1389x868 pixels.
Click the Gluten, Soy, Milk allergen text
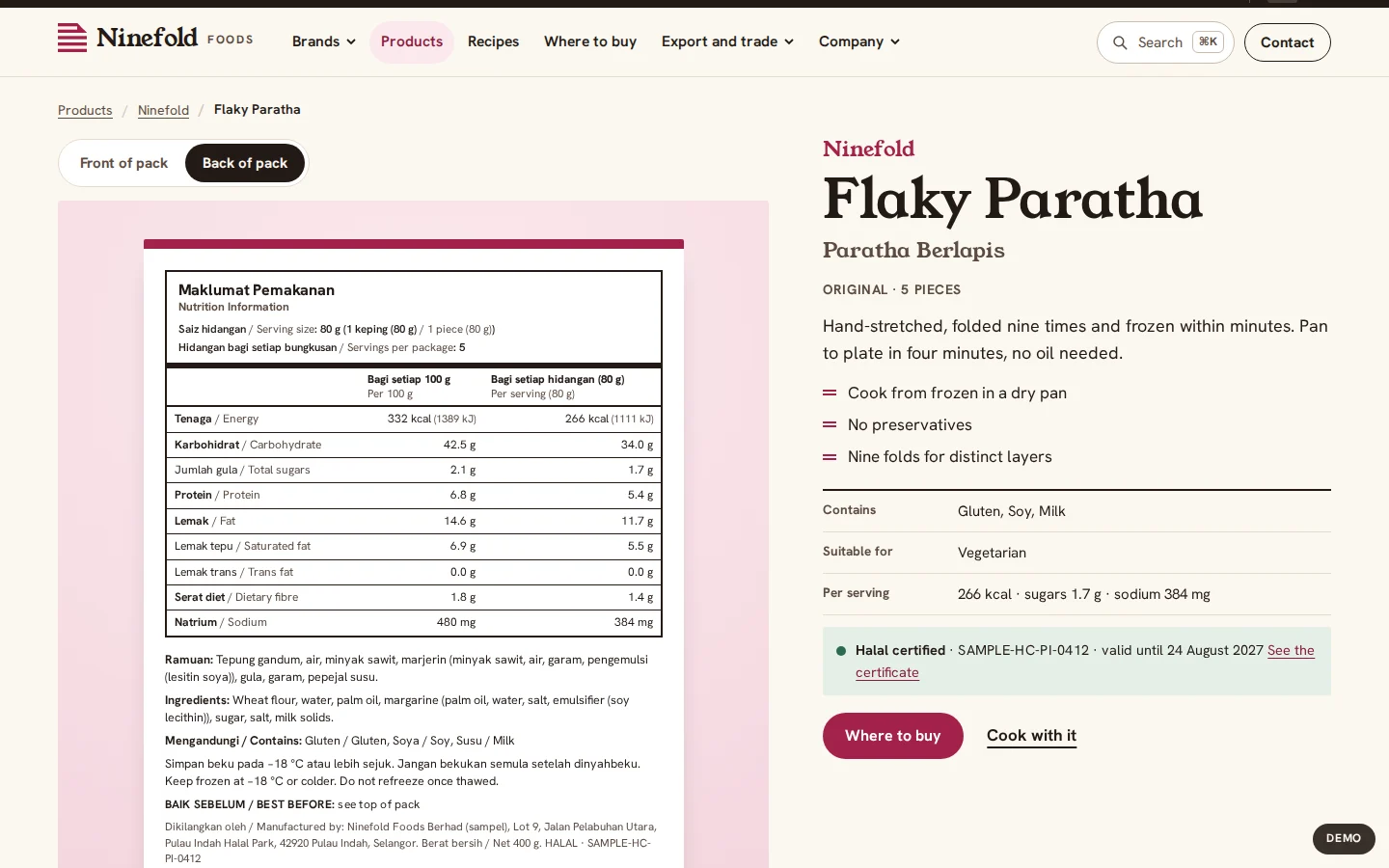coord(1011,511)
